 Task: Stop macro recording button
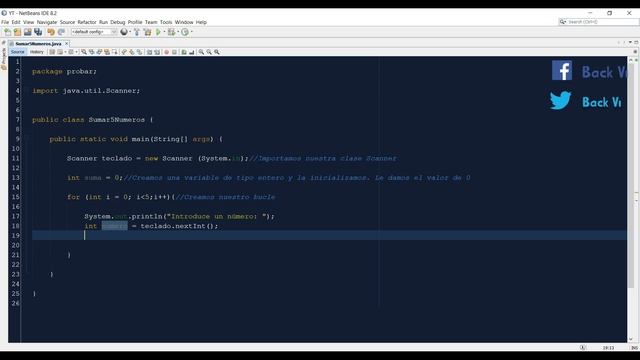[174, 52]
